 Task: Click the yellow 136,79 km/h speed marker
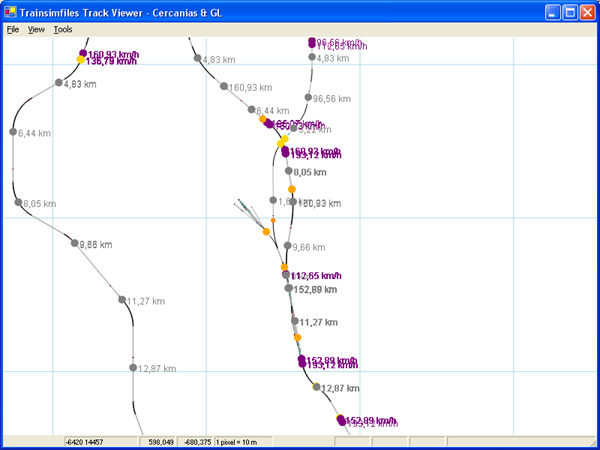[x=81, y=60]
